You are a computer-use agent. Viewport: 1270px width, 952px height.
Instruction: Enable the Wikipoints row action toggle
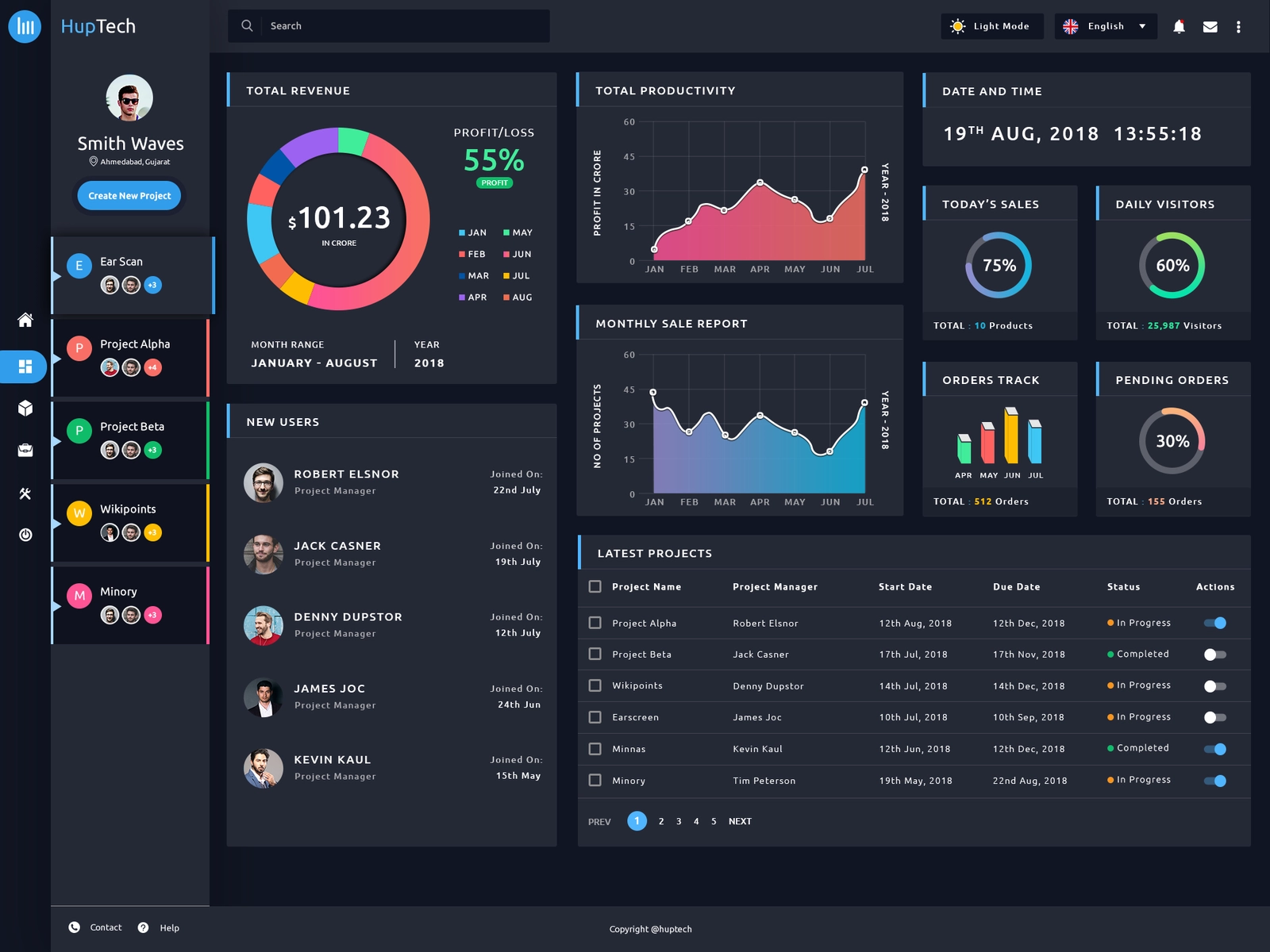(1215, 686)
